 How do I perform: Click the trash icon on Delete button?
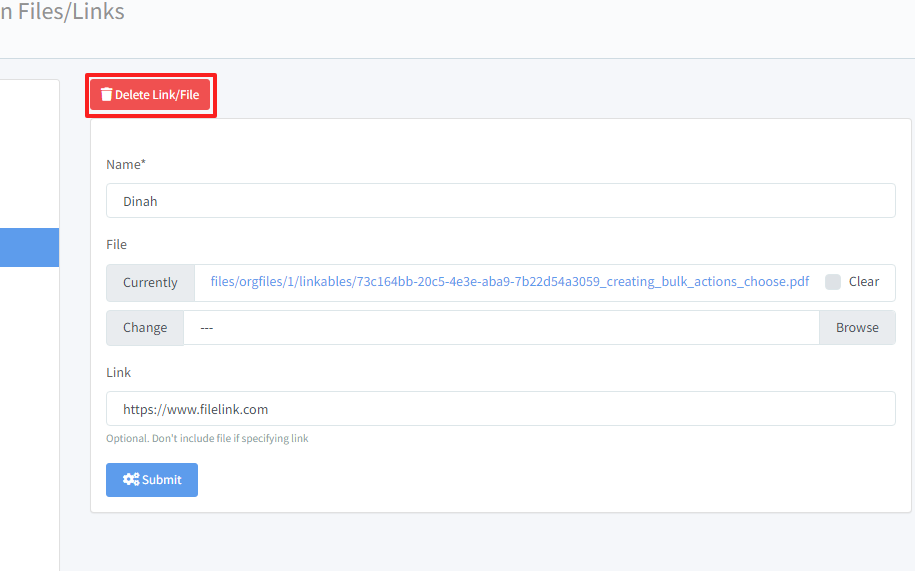(106, 95)
